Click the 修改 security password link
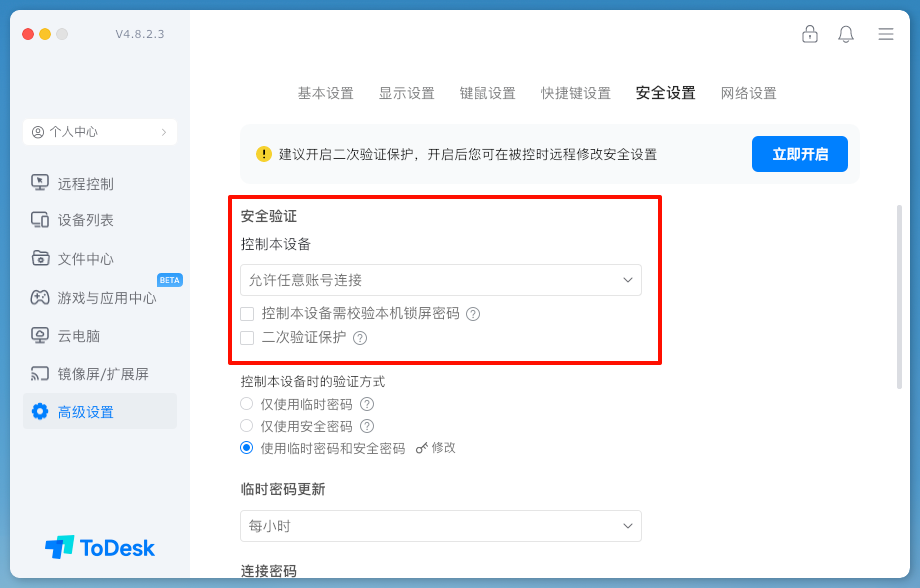920x588 pixels. (x=436, y=448)
